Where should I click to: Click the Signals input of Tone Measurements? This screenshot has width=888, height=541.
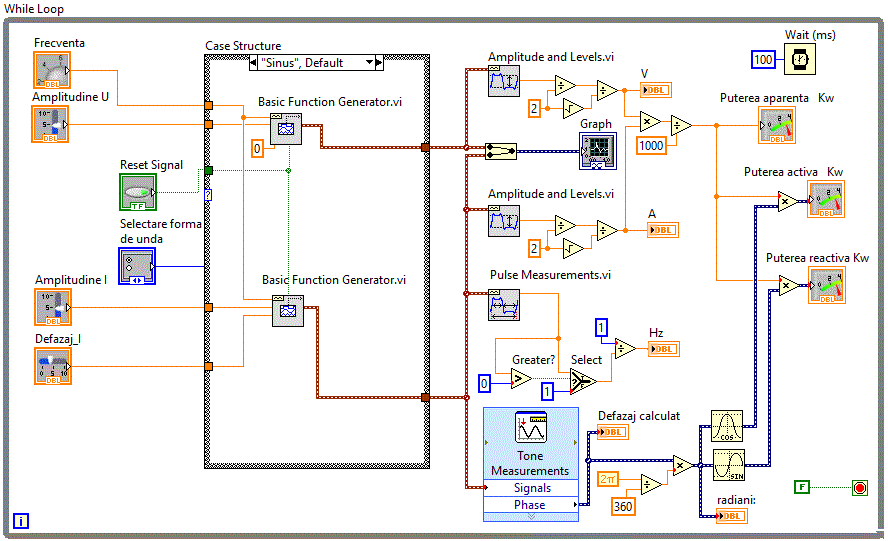(531, 488)
